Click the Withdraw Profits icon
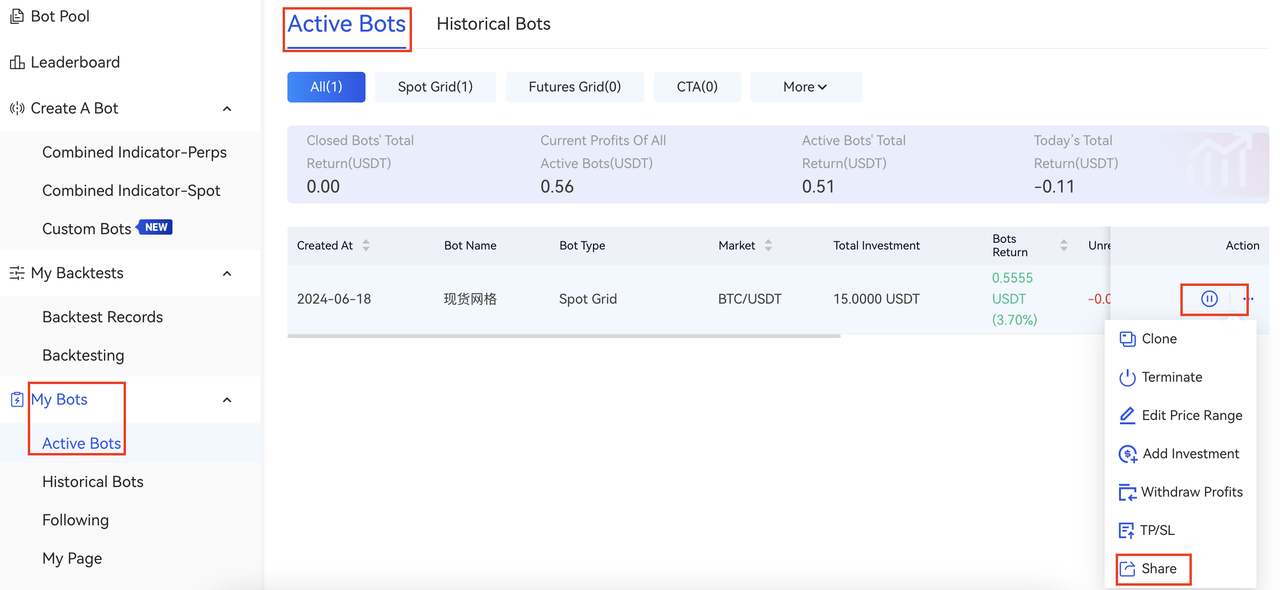The width and height of the screenshot is (1280, 590). [1127, 492]
